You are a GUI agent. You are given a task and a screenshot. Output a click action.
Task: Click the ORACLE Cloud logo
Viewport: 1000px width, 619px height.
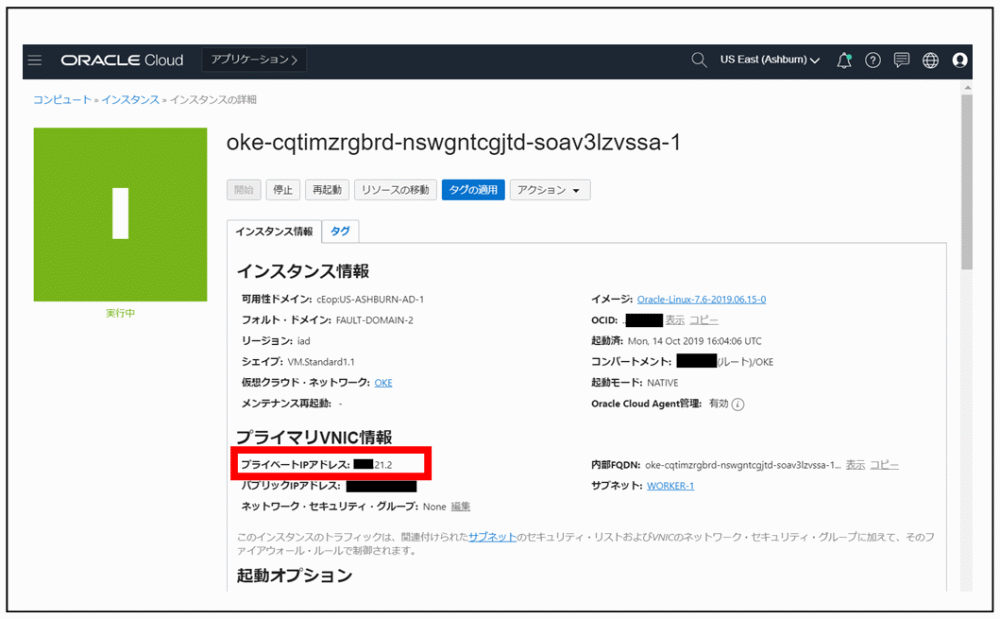122,60
